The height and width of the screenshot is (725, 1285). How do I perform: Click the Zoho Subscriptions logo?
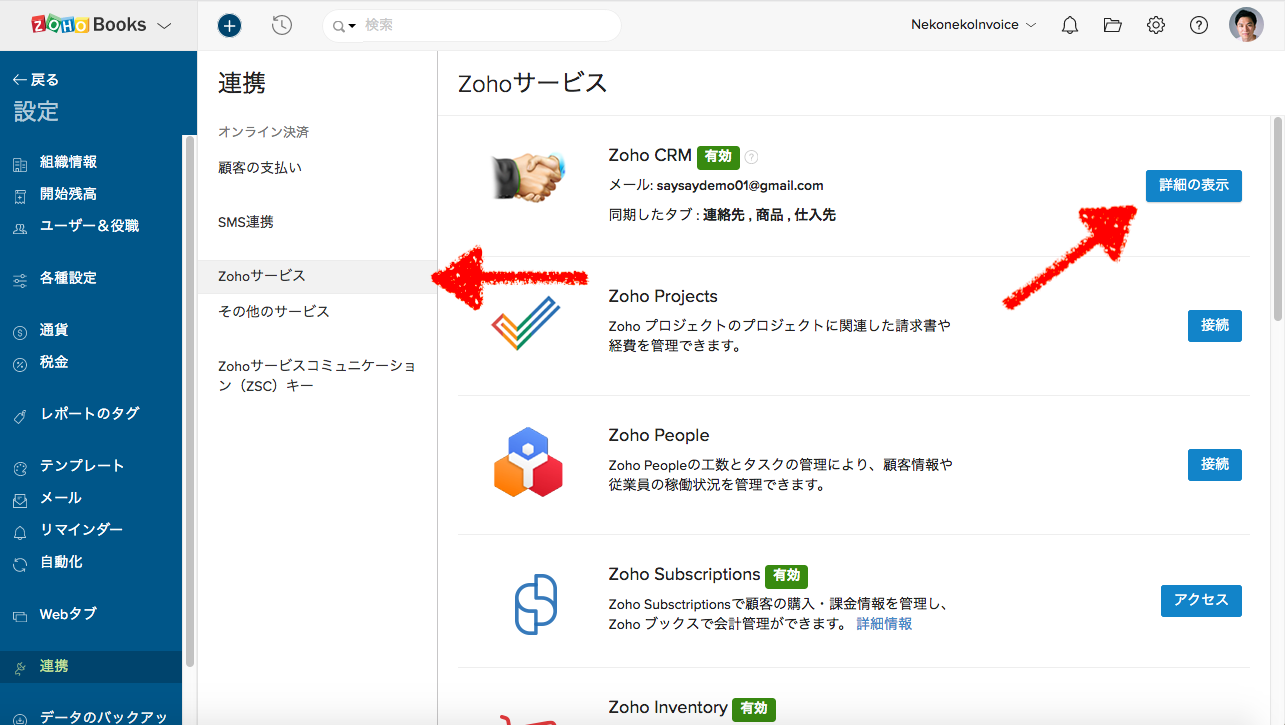[536, 604]
